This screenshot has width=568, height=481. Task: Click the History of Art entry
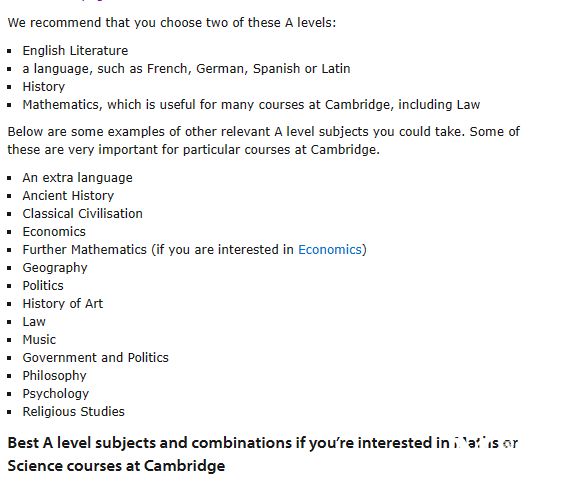pos(63,304)
